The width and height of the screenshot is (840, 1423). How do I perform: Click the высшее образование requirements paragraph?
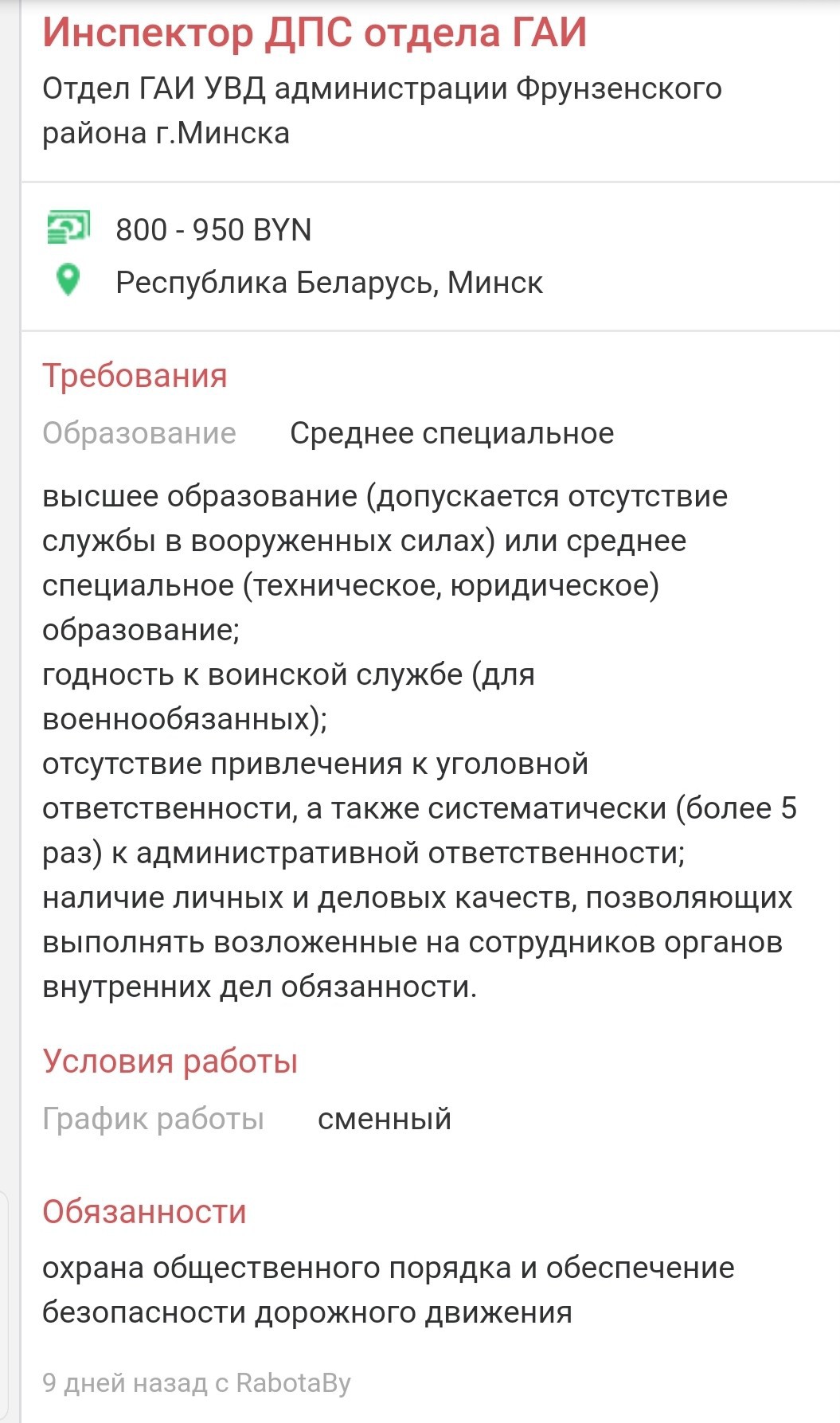pyautogui.click(x=385, y=563)
